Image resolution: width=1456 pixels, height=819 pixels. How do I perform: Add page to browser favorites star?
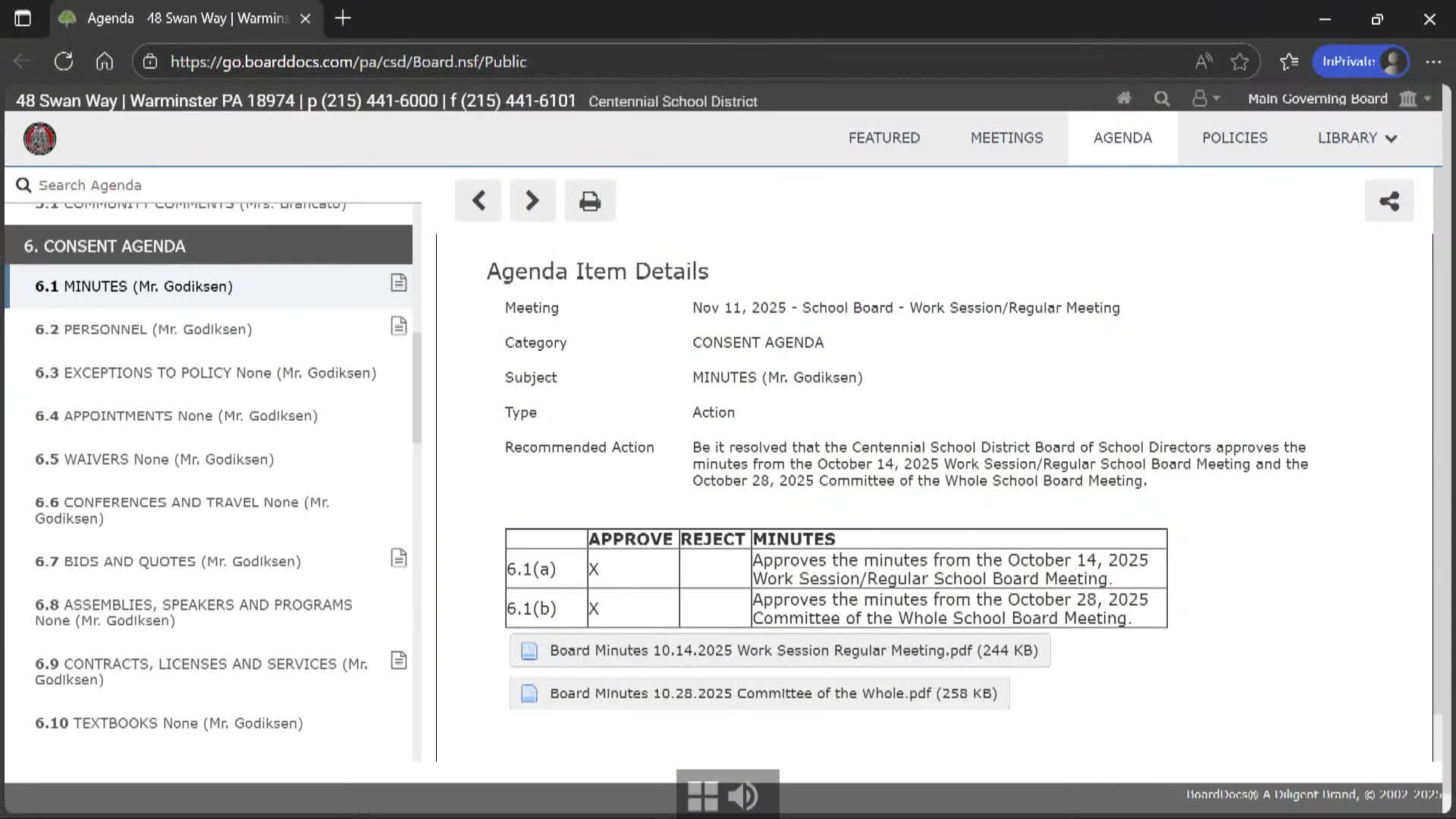(x=1239, y=61)
